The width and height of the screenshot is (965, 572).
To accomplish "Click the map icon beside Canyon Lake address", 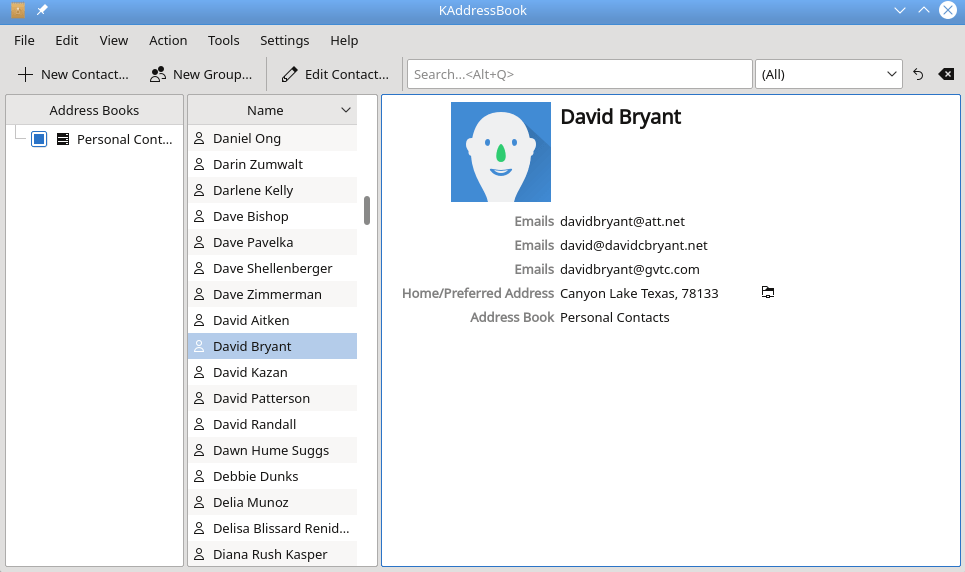I will click(767, 292).
